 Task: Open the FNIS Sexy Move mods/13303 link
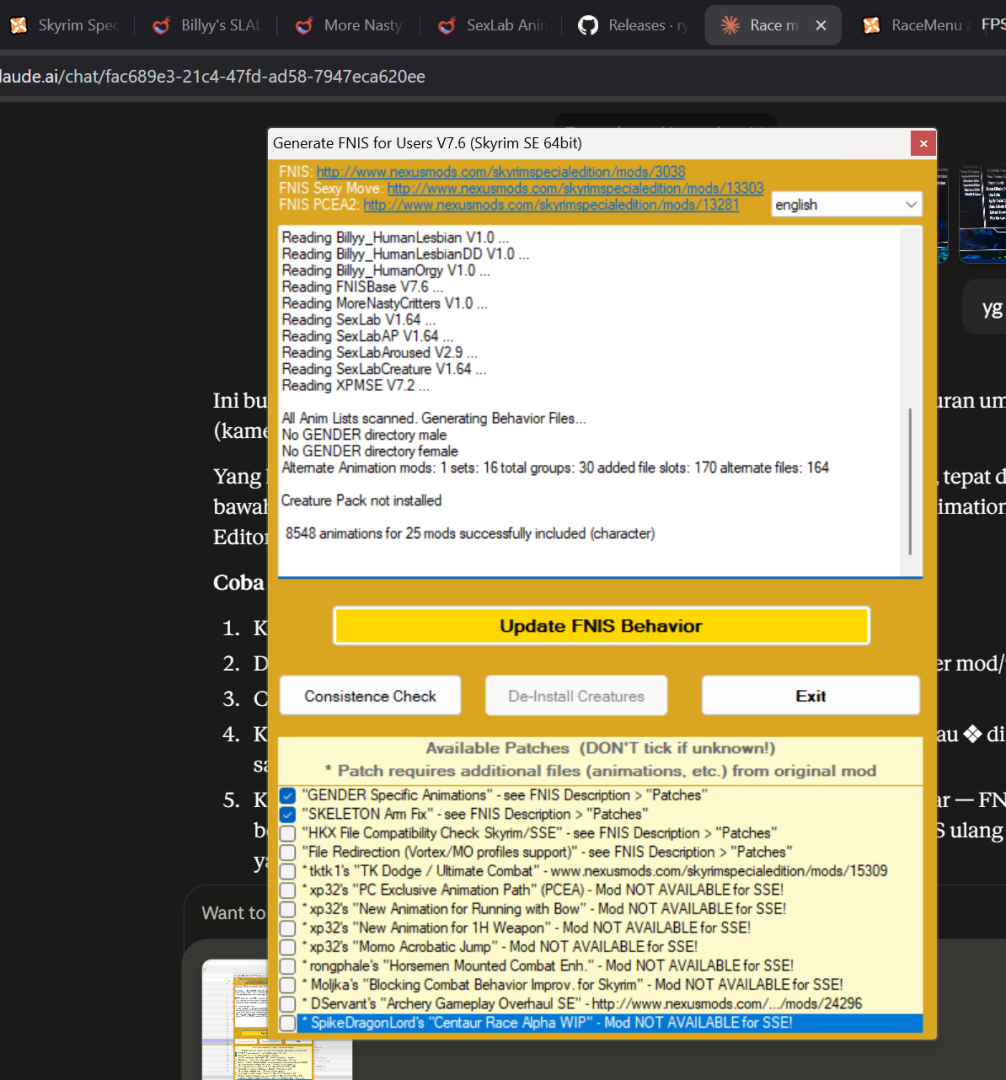[x=575, y=188]
